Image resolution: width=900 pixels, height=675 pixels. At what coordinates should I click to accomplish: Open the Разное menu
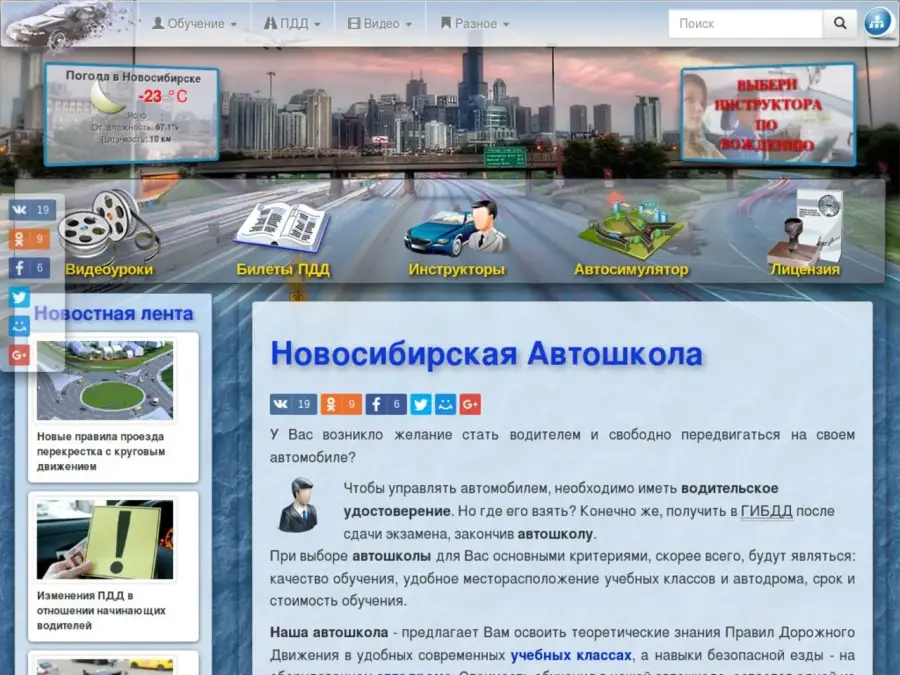click(x=474, y=23)
